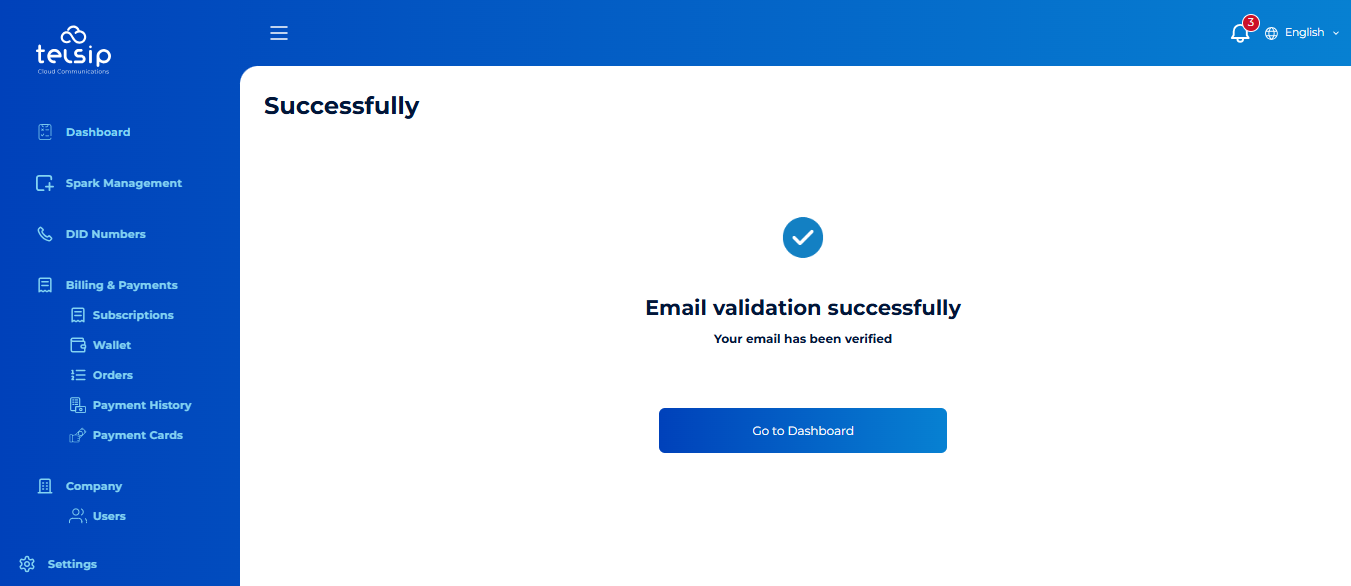Screen dimensions: 1351x586
Task: Open the Payment Cards link
Action: pos(137,435)
